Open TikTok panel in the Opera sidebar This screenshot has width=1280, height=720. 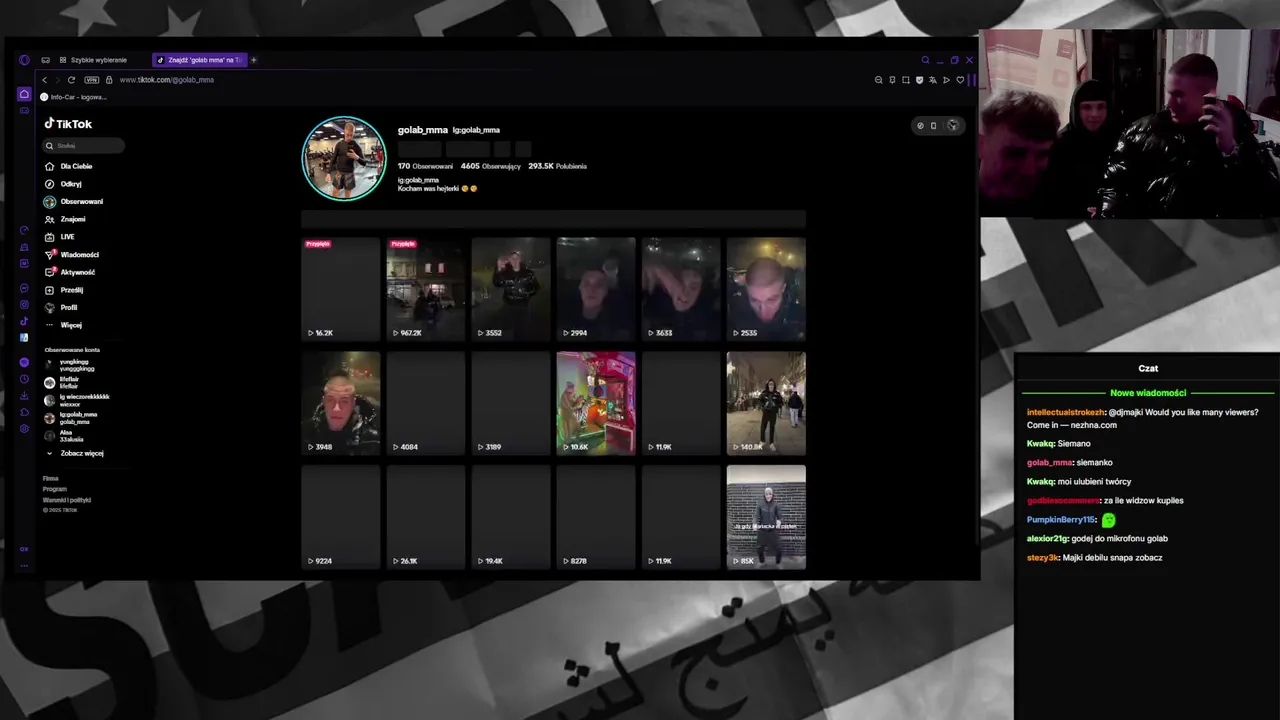pyautogui.click(x=24, y=321)
